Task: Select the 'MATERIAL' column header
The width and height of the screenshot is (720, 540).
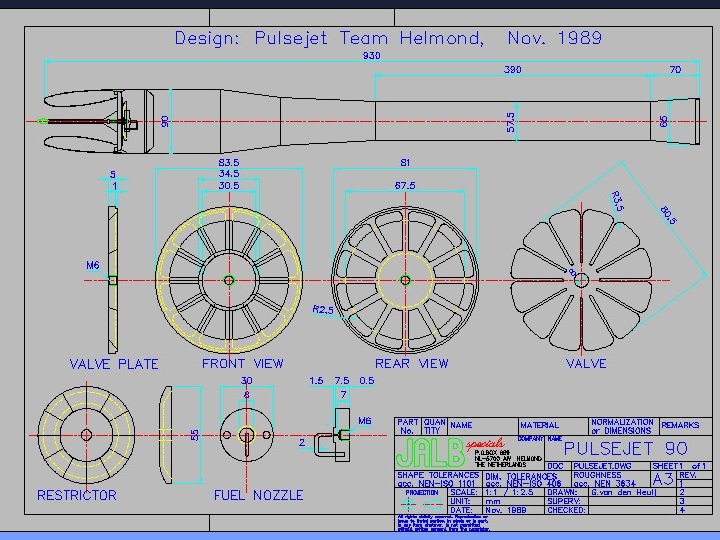Action: tap(539, 425)
